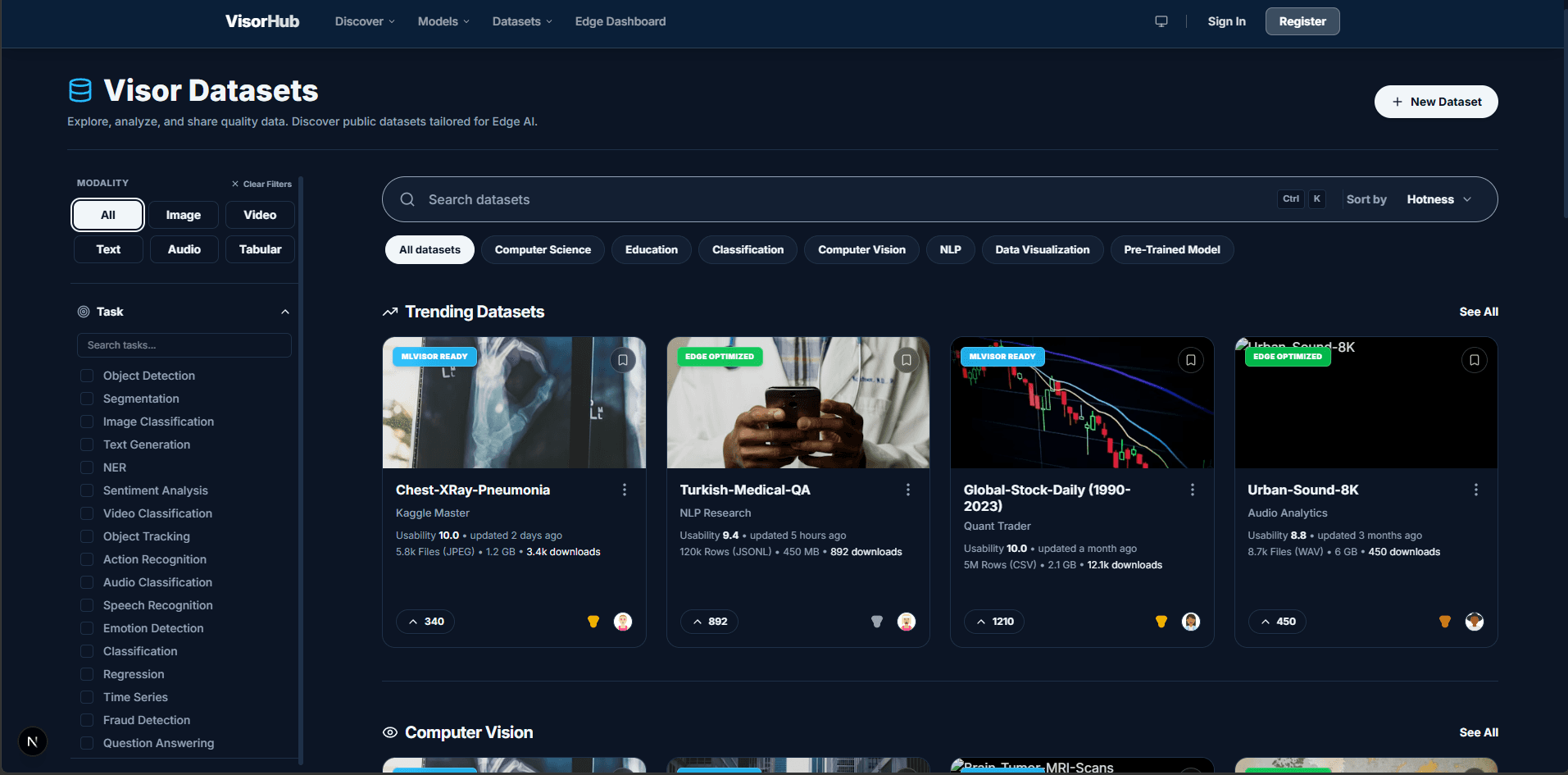
Task: Click See All for Trending Datasets
Action: (1479, 312)
